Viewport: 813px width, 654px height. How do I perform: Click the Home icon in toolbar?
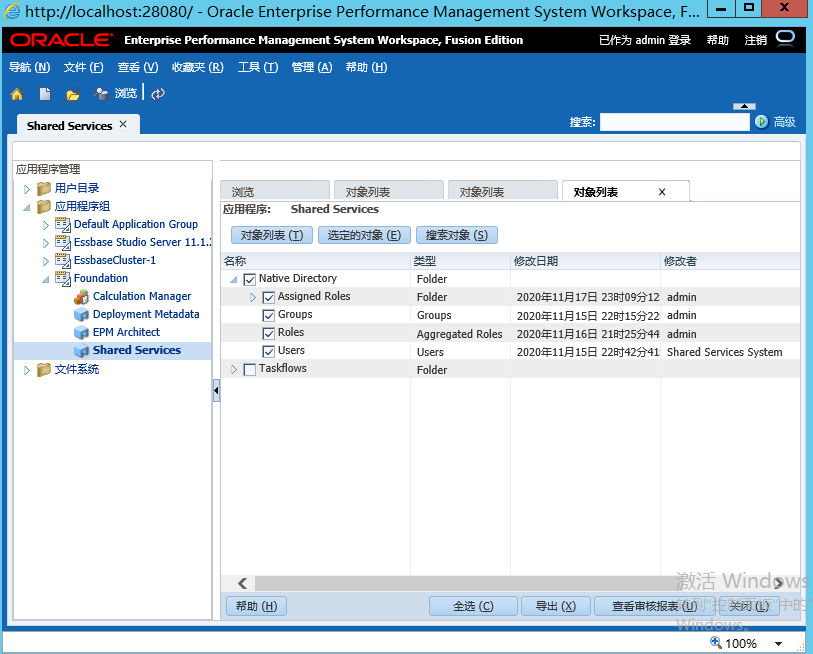click(x=17, y=94)
